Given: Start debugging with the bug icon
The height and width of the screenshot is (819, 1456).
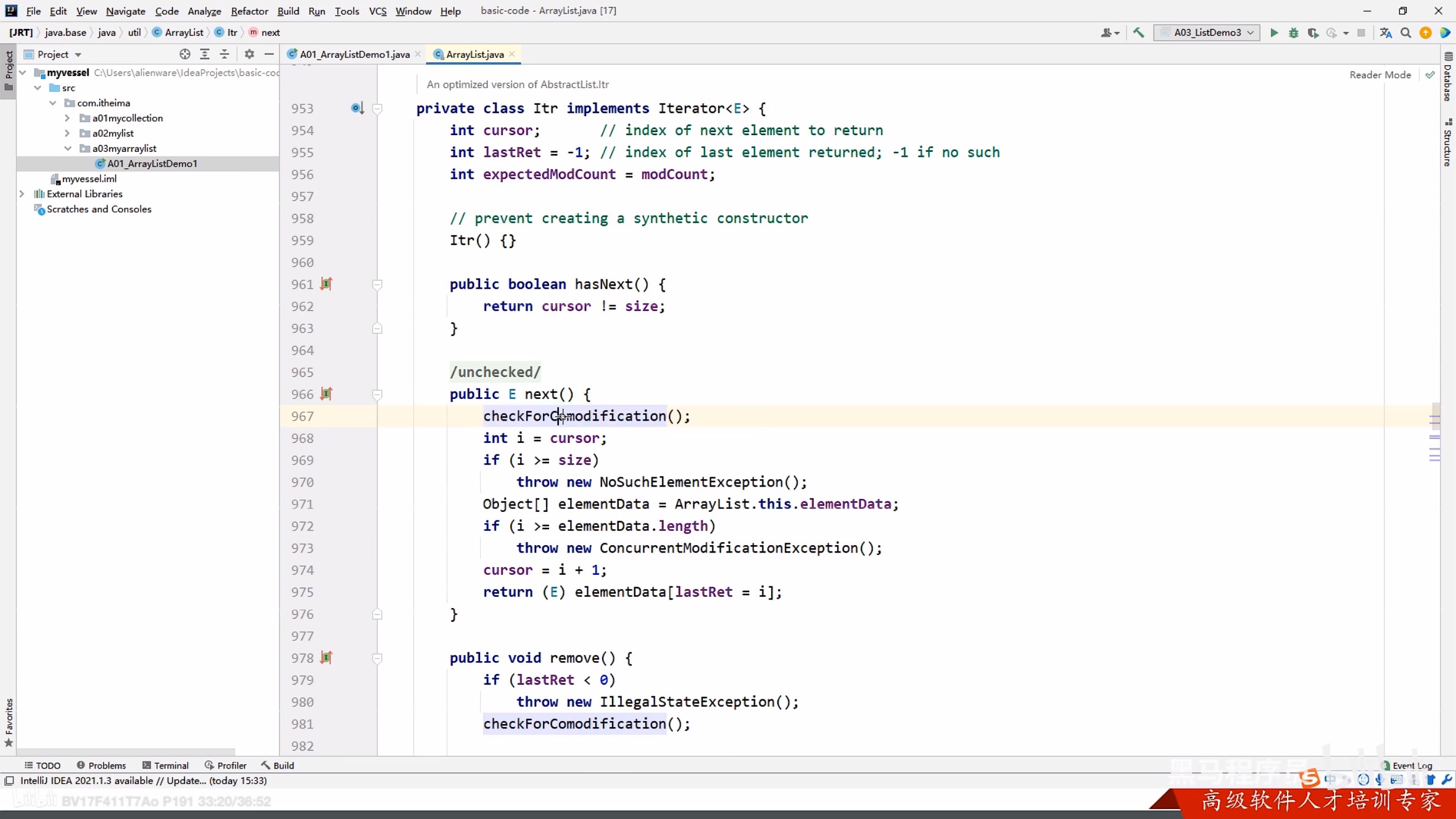Looking at the screenshot, I should (x=1294, y=33).
